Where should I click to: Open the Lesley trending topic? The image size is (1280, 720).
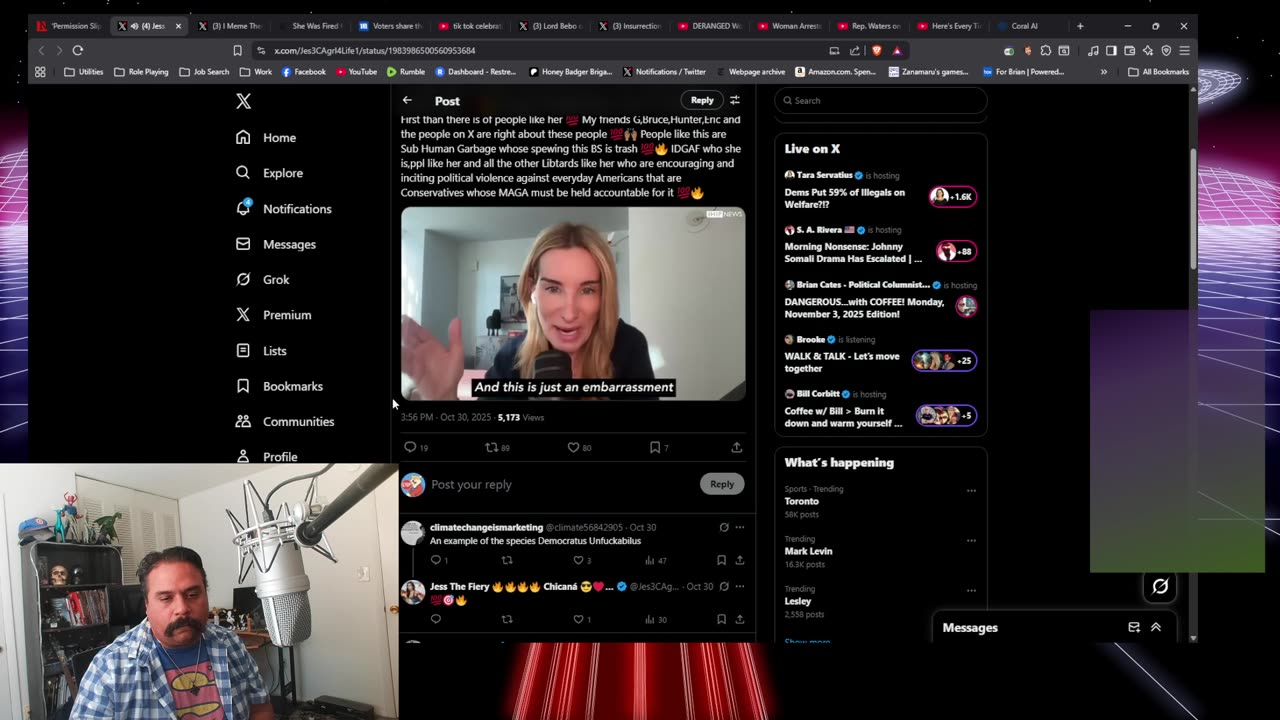pyautogui.click(x=798, y=601)
